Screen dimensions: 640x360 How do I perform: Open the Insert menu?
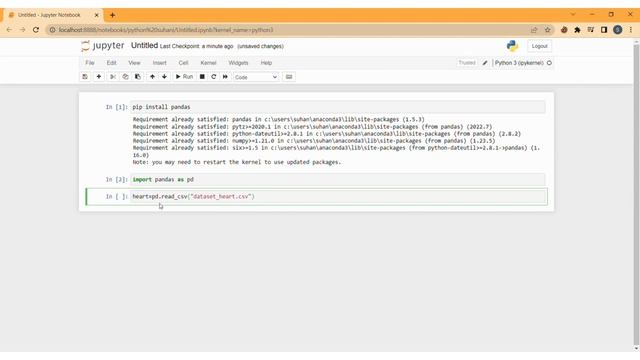coord(160,63)
